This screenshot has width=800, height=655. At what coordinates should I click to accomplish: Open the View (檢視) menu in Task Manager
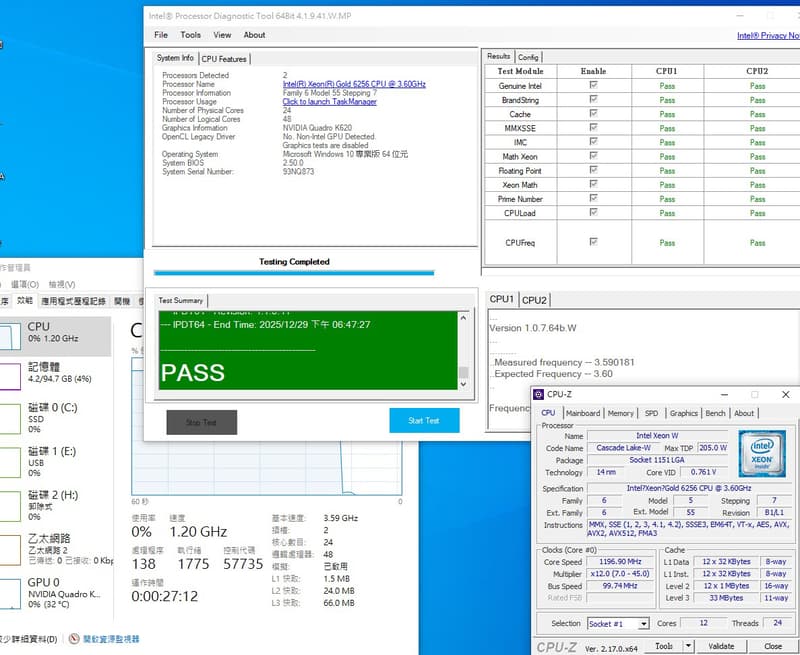[x=62, y=284]
